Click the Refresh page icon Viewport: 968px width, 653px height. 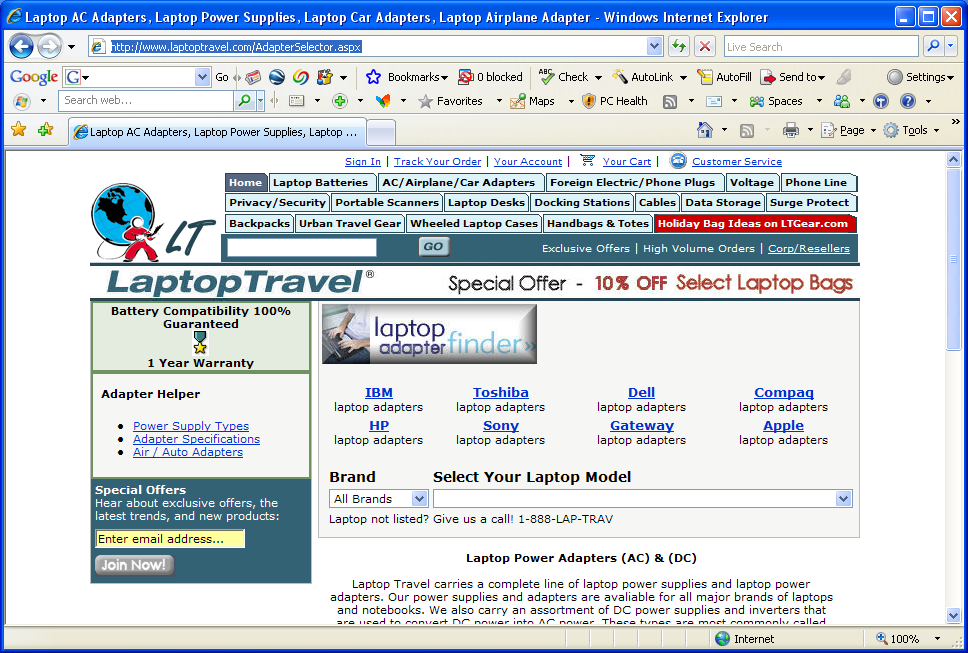coord(679,46)
